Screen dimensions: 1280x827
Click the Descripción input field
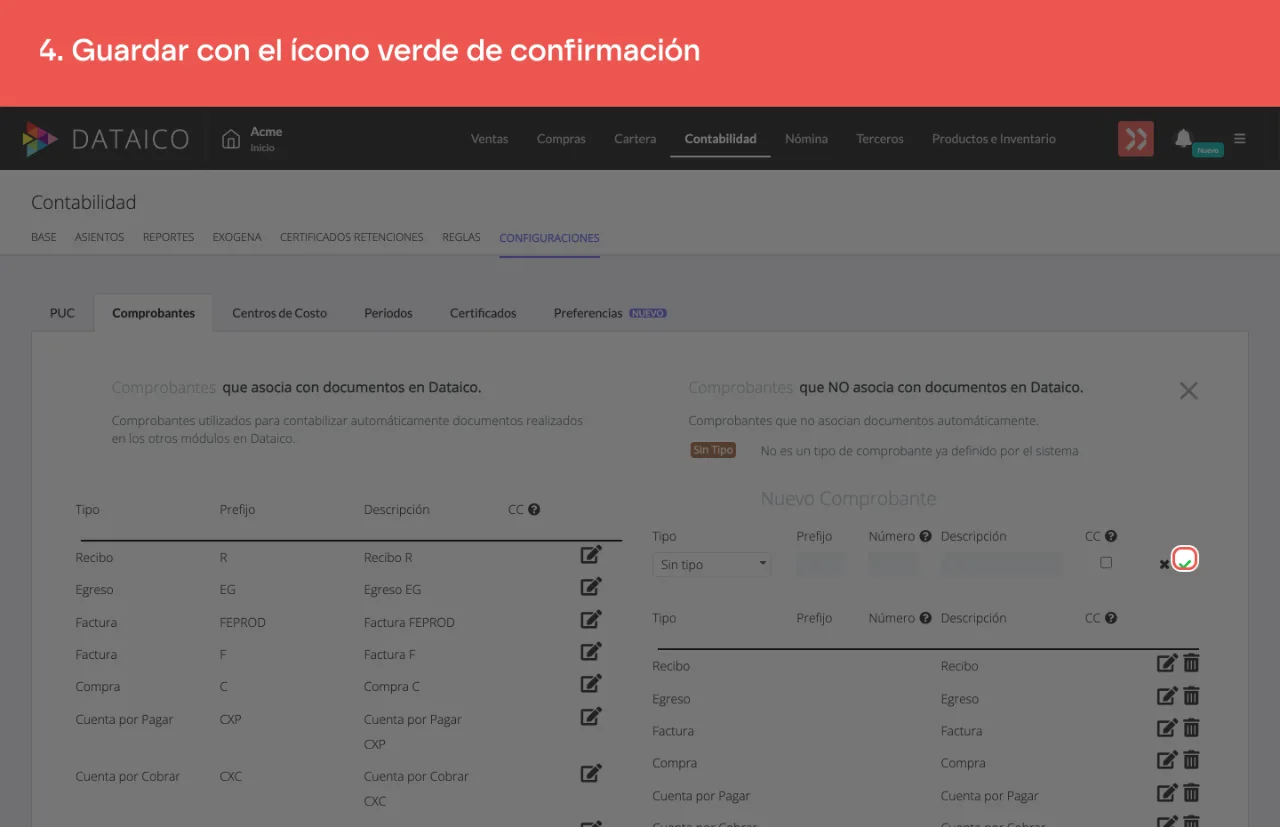(1002, 564)
